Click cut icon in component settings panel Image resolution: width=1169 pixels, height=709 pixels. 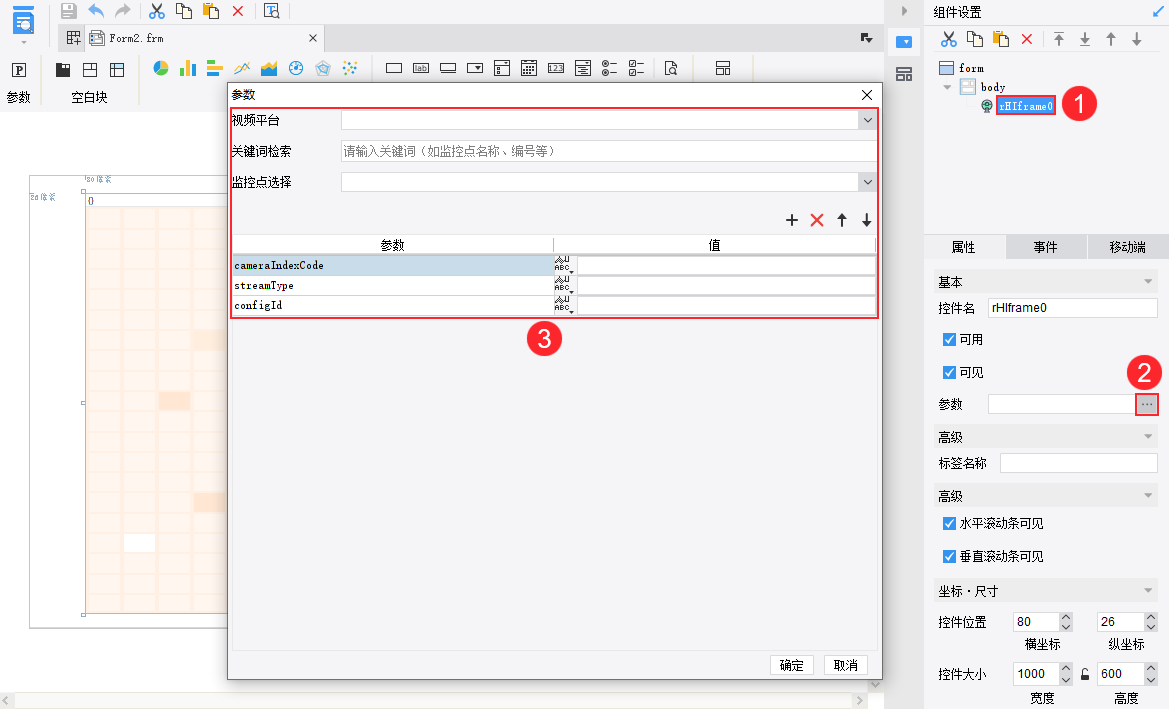[x=948, y=40]
